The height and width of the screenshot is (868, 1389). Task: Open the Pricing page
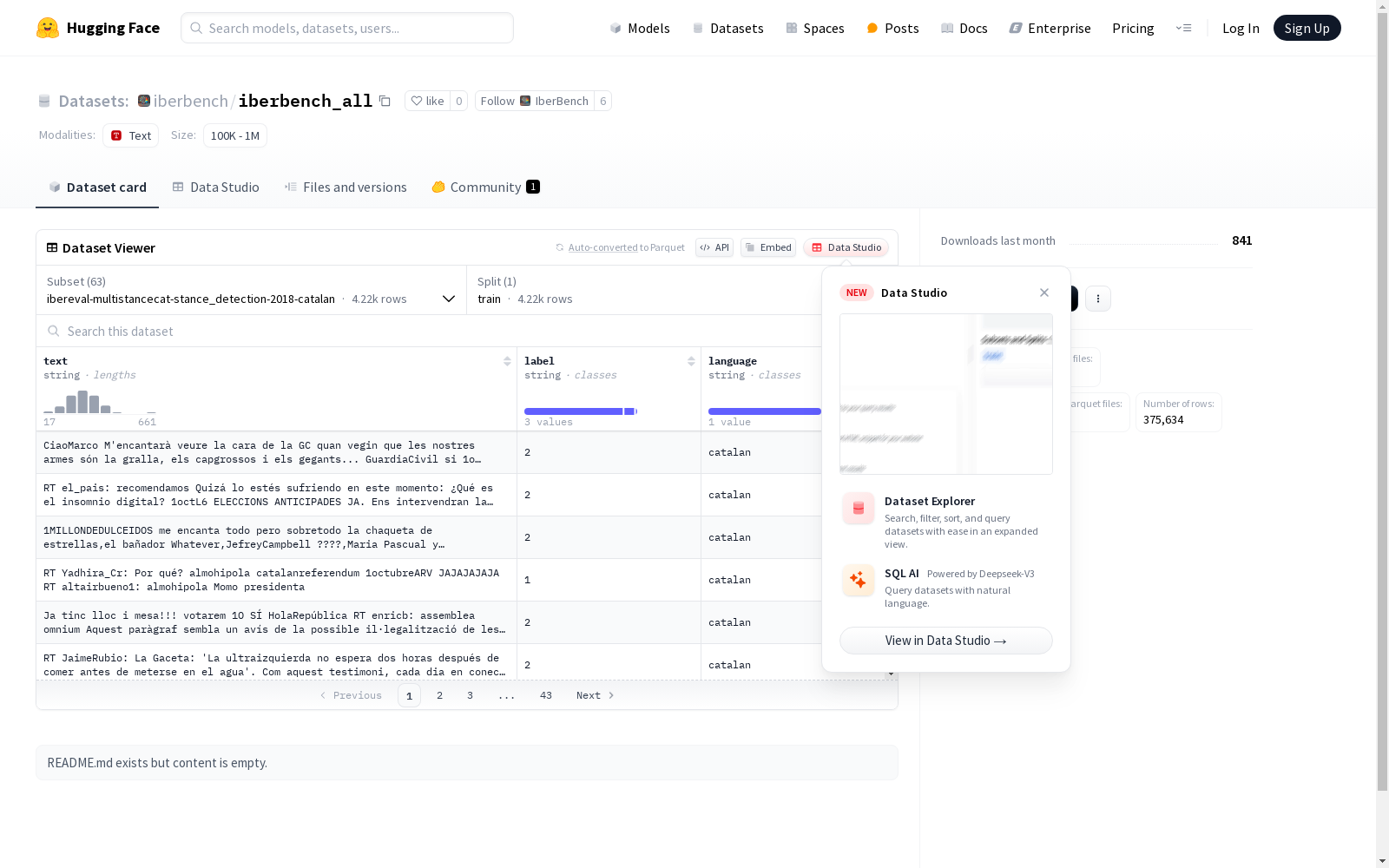[x=1133, y=28]
